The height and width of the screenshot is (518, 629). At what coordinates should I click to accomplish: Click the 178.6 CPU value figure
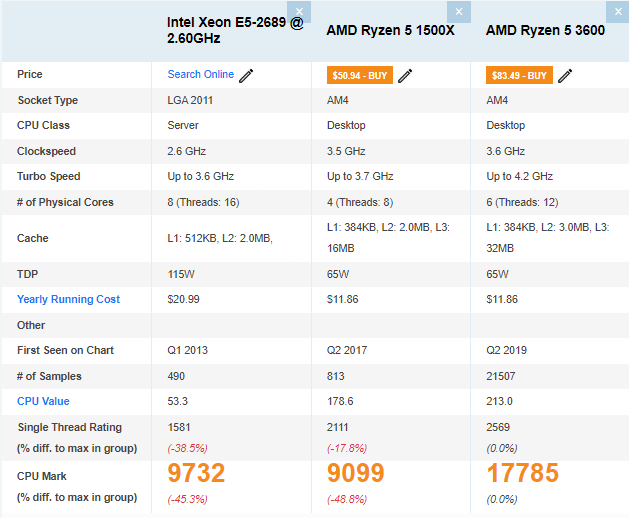point(340,401)
